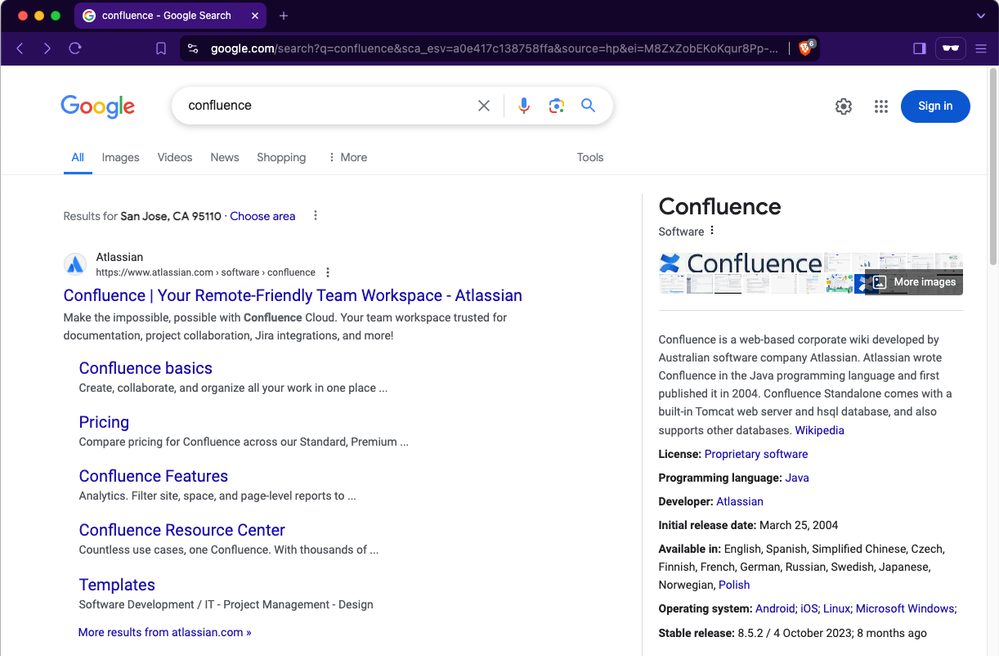
Task: Clear the search box text
Action: pyautogui.click(x=484, y=106)
